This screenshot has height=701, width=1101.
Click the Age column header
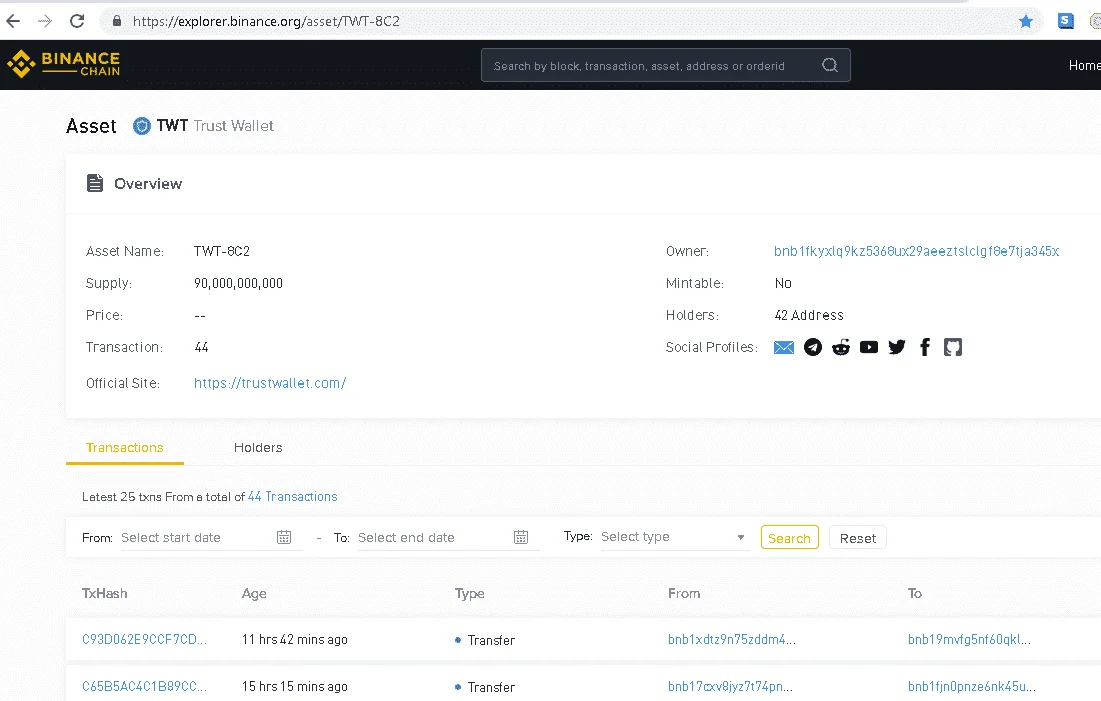click(x=253, y=594)
